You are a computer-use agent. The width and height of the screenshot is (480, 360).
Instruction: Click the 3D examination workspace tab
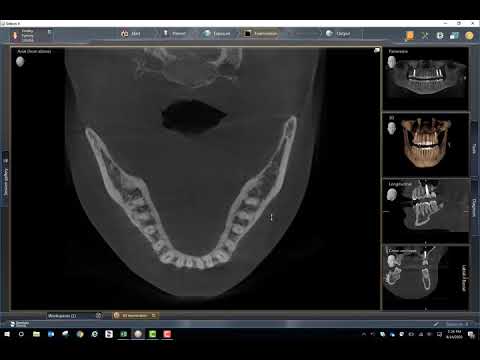pos(135,315)
